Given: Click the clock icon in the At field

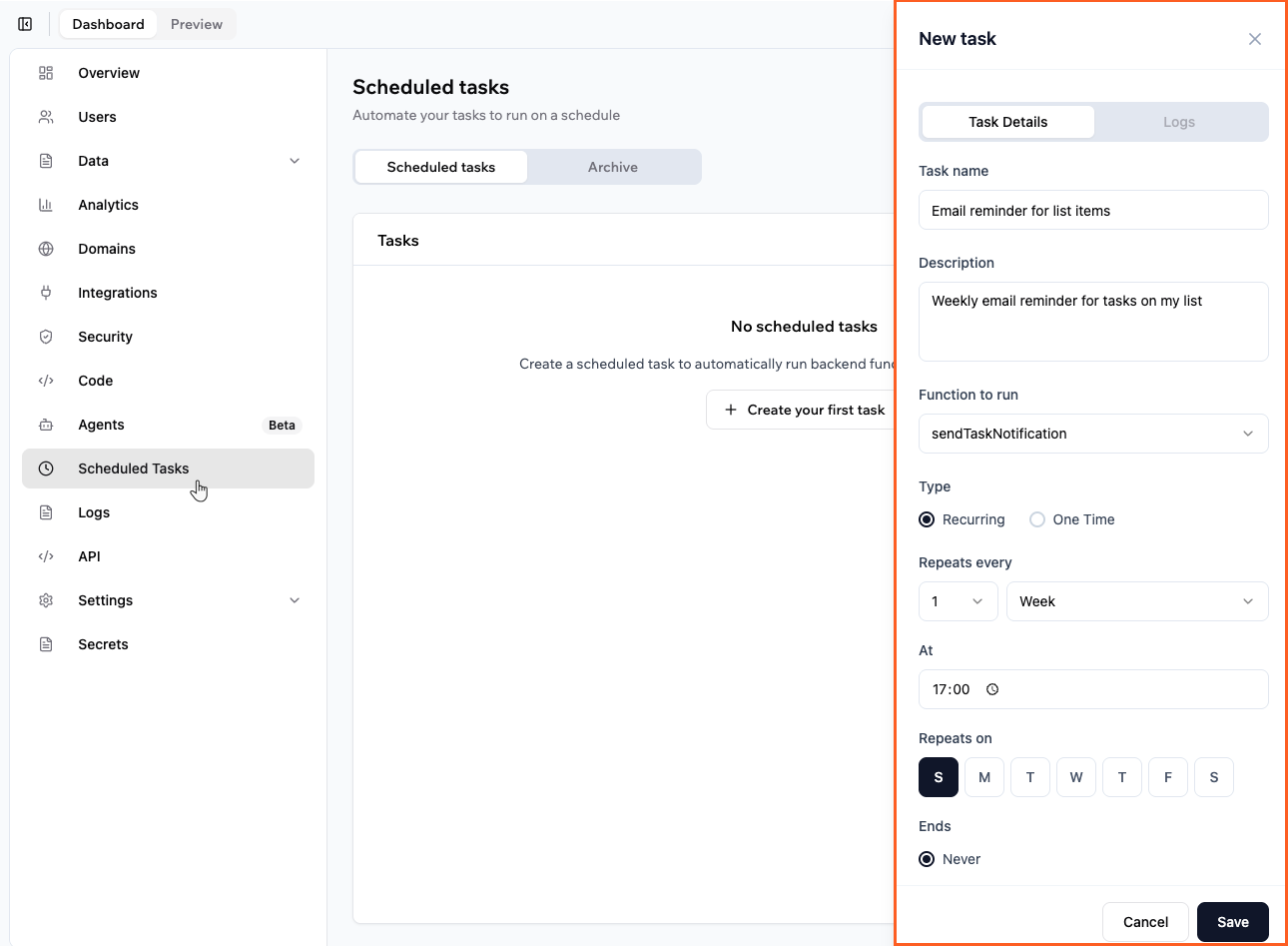Looking at the screenshot, I should point(992,689).
